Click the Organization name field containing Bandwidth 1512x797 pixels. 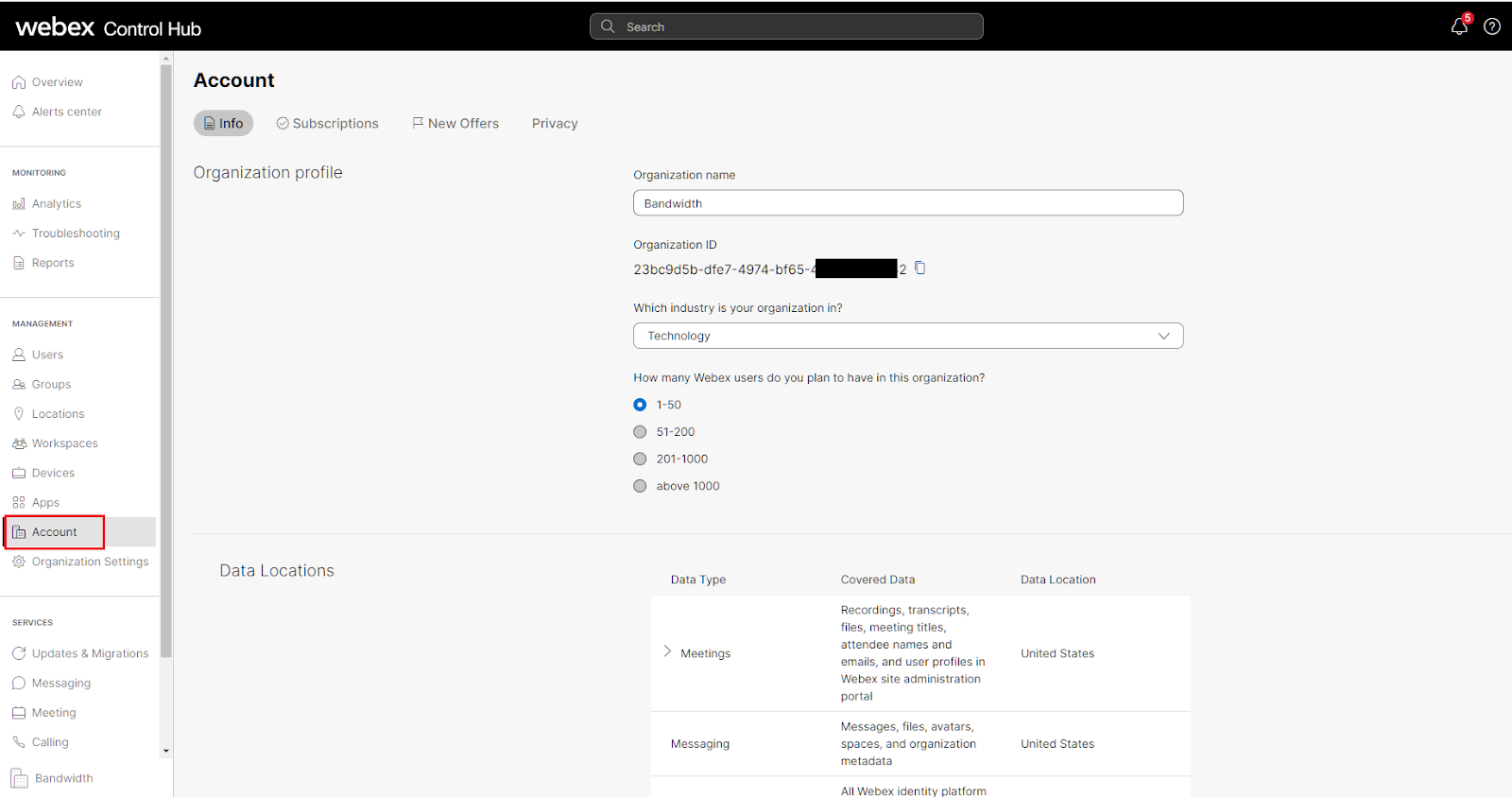pos(908,203)
